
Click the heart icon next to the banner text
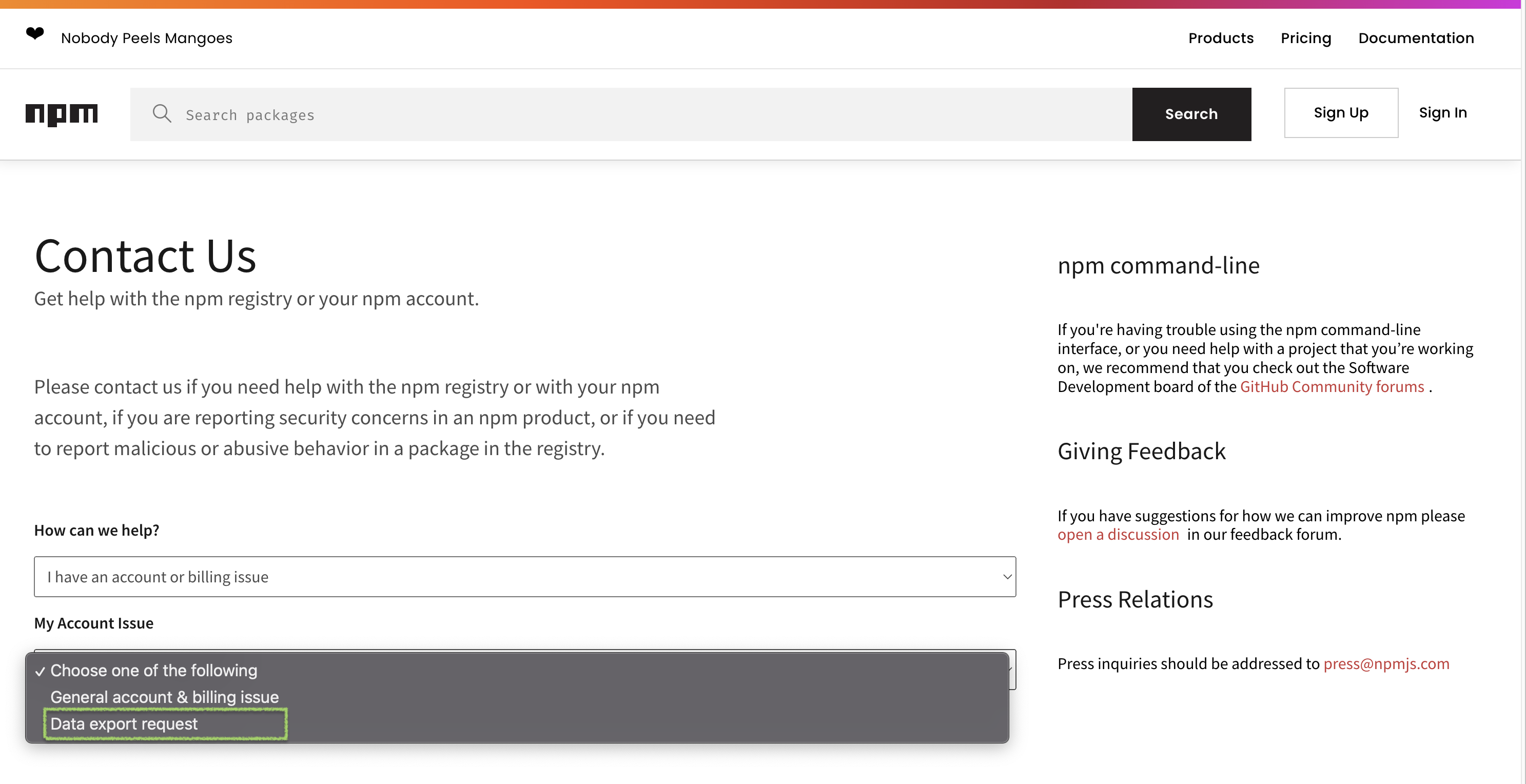point(34,35)
